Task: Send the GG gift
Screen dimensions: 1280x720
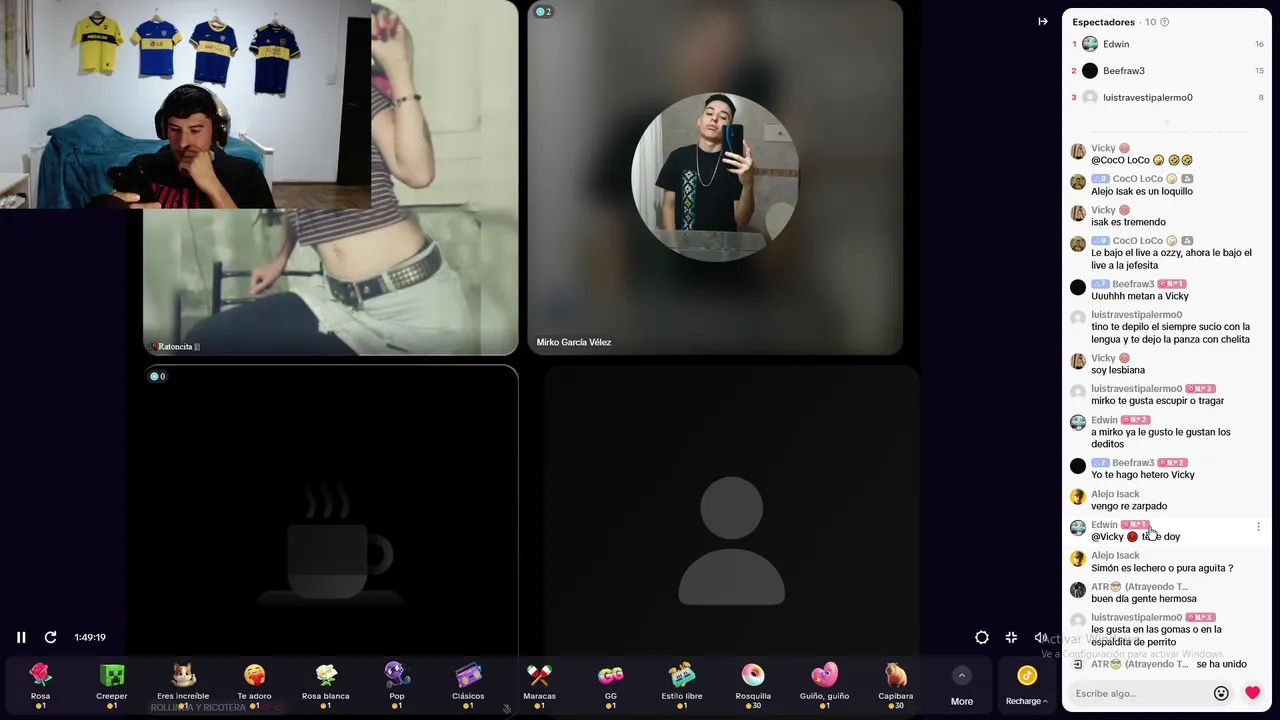Action: (x=611, y=685)
